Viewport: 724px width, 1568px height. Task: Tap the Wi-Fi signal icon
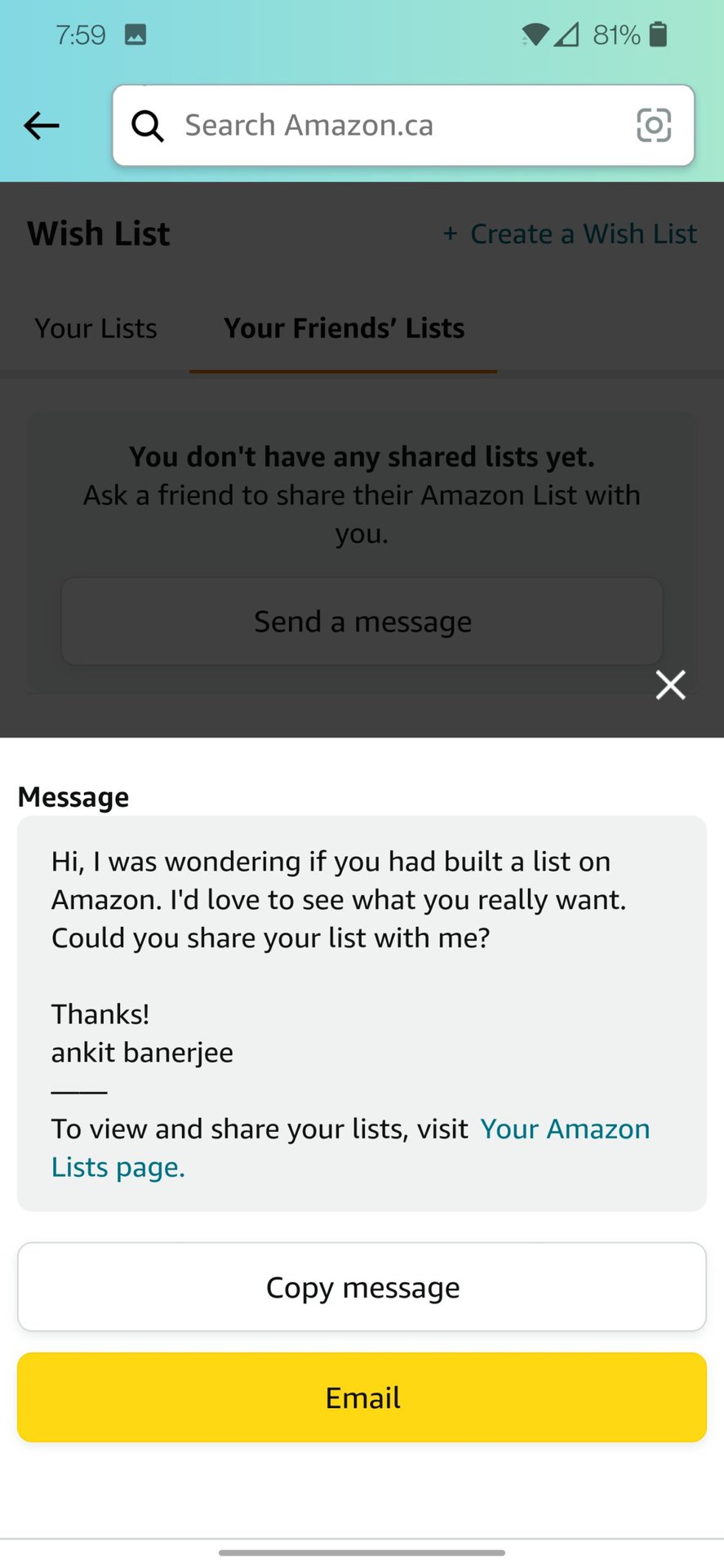point(535,34)
